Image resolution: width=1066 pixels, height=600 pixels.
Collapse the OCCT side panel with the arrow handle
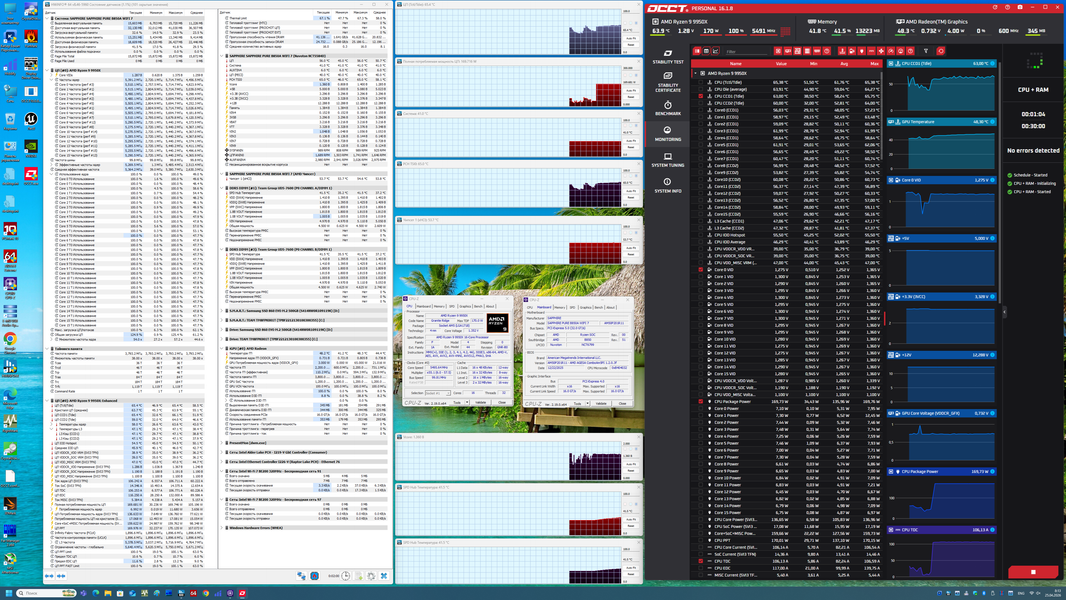tap(1004, 311)
